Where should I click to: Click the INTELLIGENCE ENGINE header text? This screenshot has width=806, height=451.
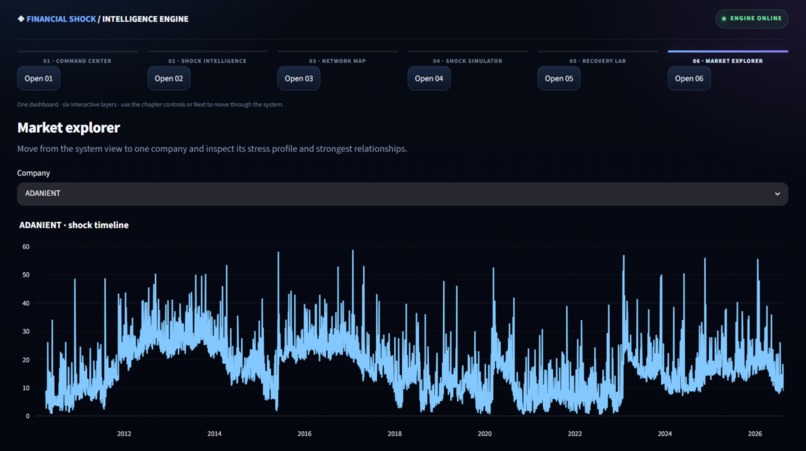(145, 19)
